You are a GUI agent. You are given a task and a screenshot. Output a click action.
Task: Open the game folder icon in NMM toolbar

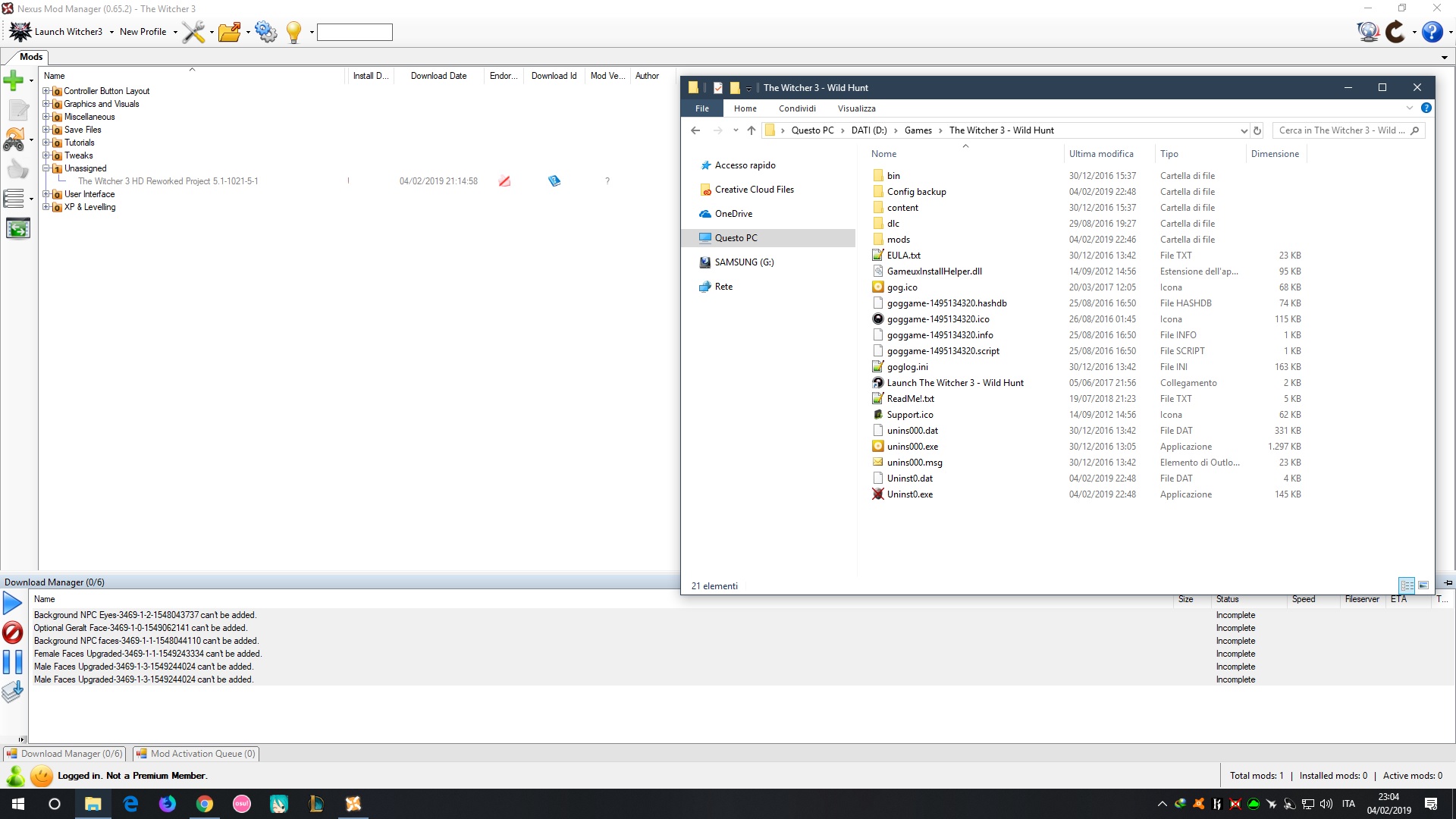(x=229, y=32)
